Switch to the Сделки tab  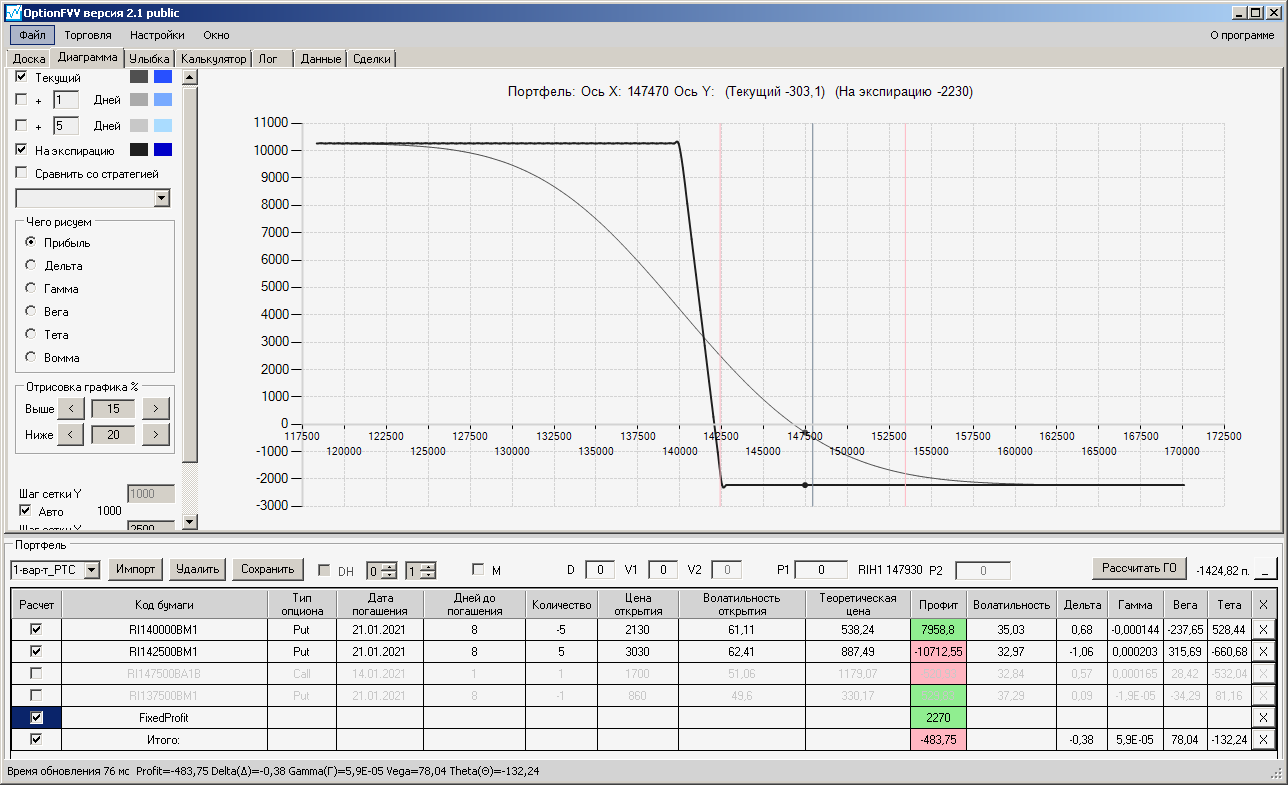click(373, 59)
